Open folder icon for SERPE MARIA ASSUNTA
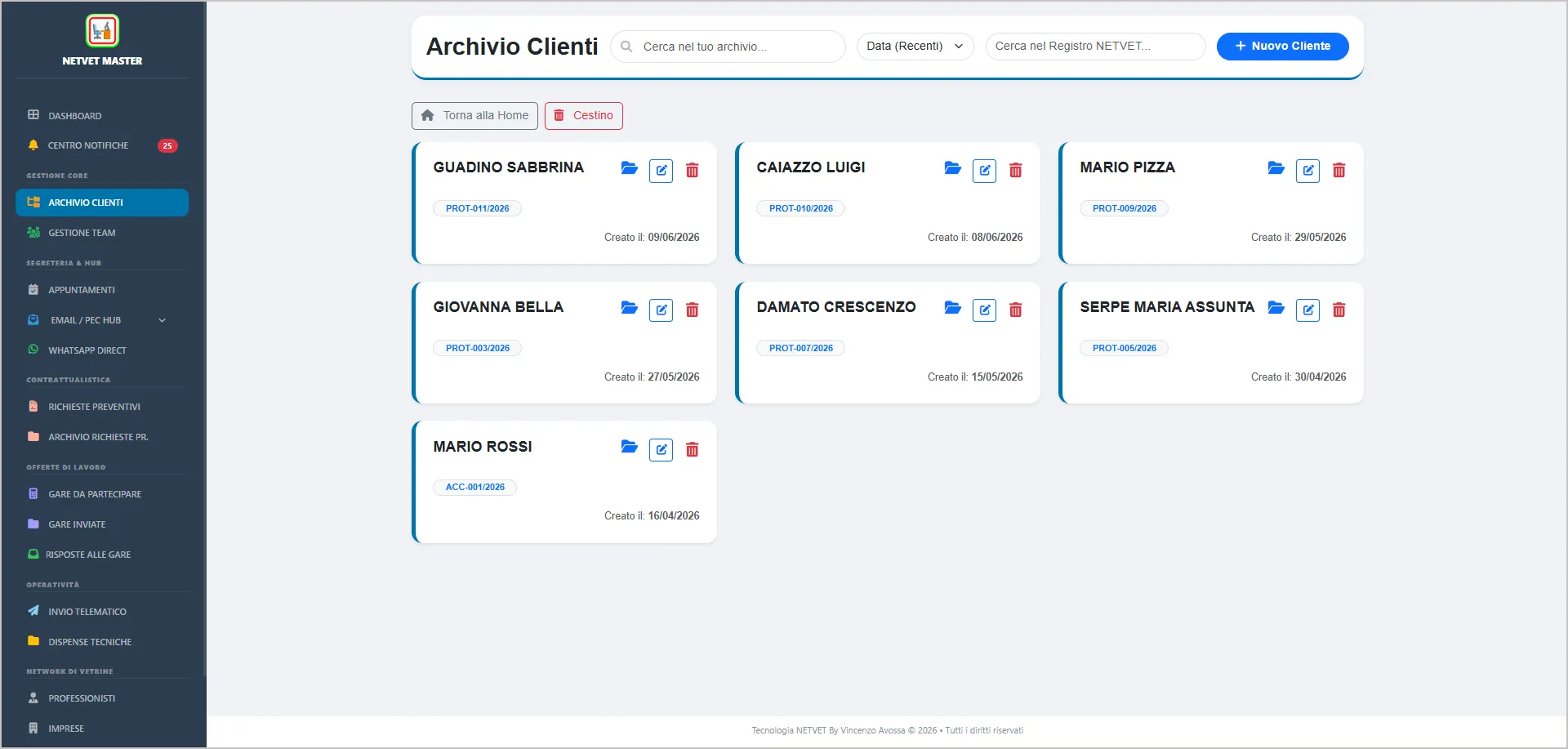1568x749 pixels. 1276,308
